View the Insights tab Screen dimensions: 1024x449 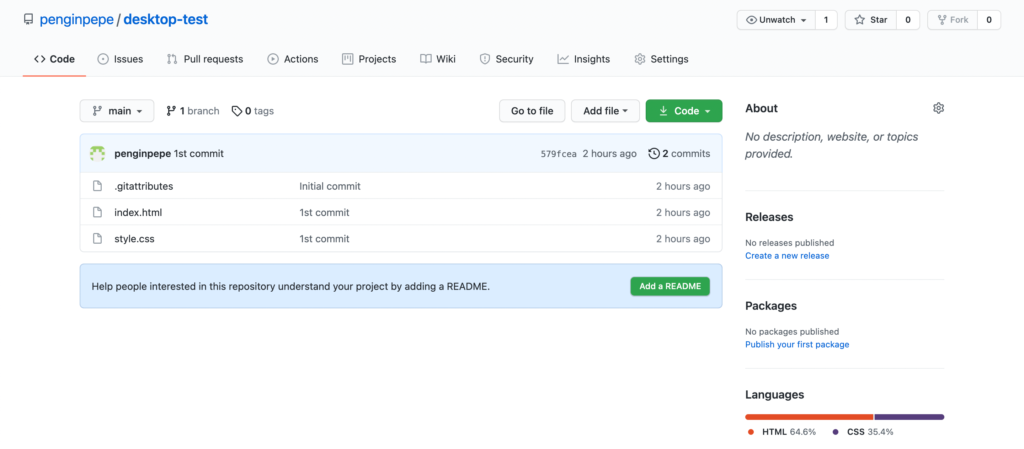coord(583,59)
